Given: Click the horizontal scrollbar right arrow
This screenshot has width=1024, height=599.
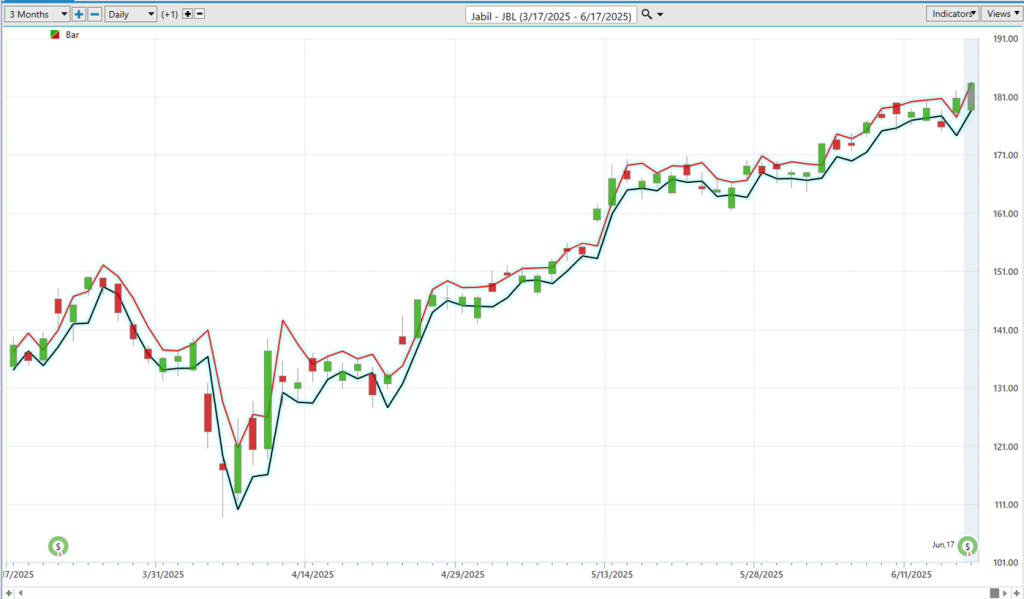Looking at the screenshot, I should tap(1003, 592).
